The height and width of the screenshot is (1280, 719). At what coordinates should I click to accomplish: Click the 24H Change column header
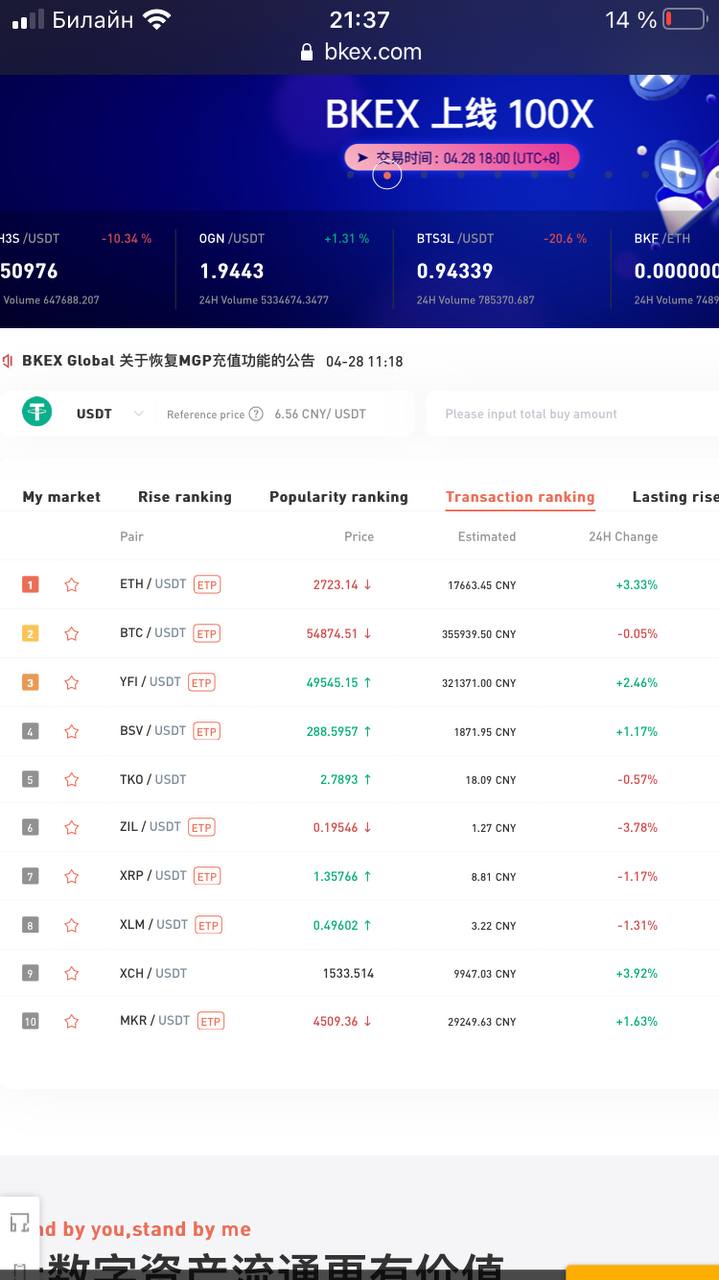pos(623,537)
